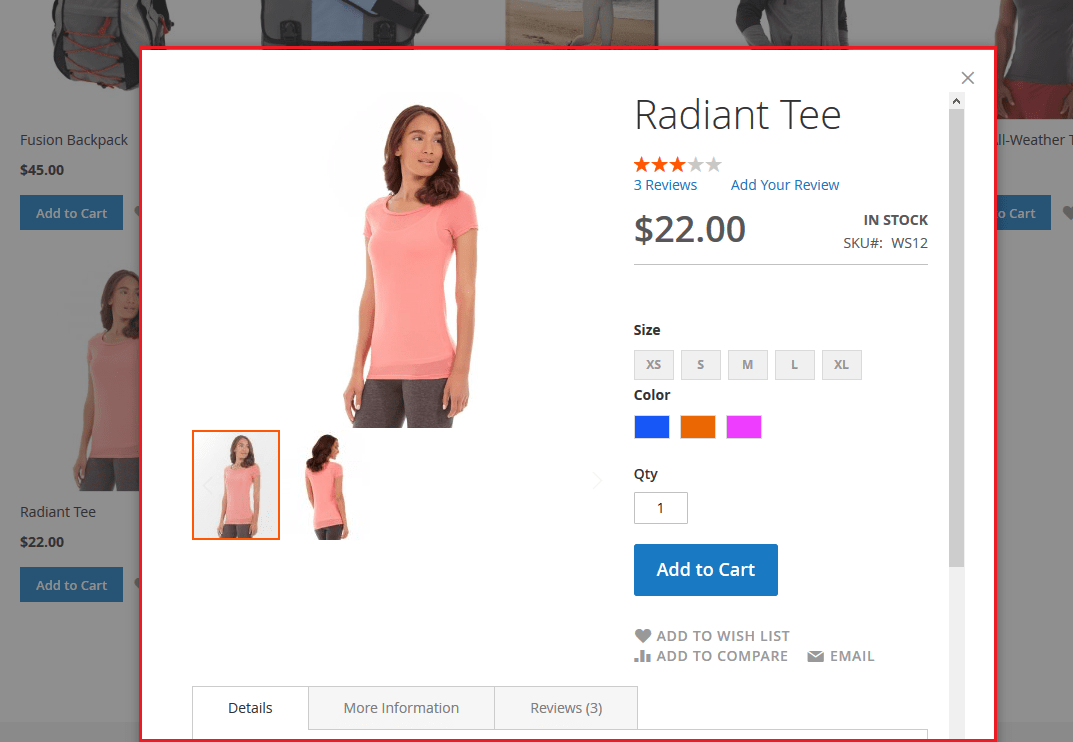Screen dimensions: 1073x742
Task: Click the $45.00 Fusion Backpack price
Action: point(42,170)
